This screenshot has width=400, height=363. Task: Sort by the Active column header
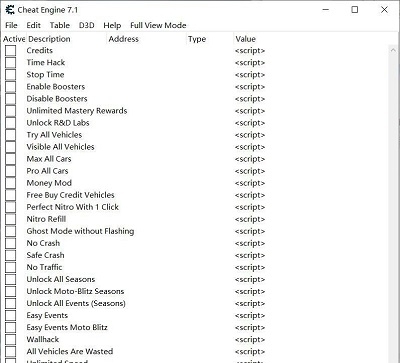(x=14, y=39)
